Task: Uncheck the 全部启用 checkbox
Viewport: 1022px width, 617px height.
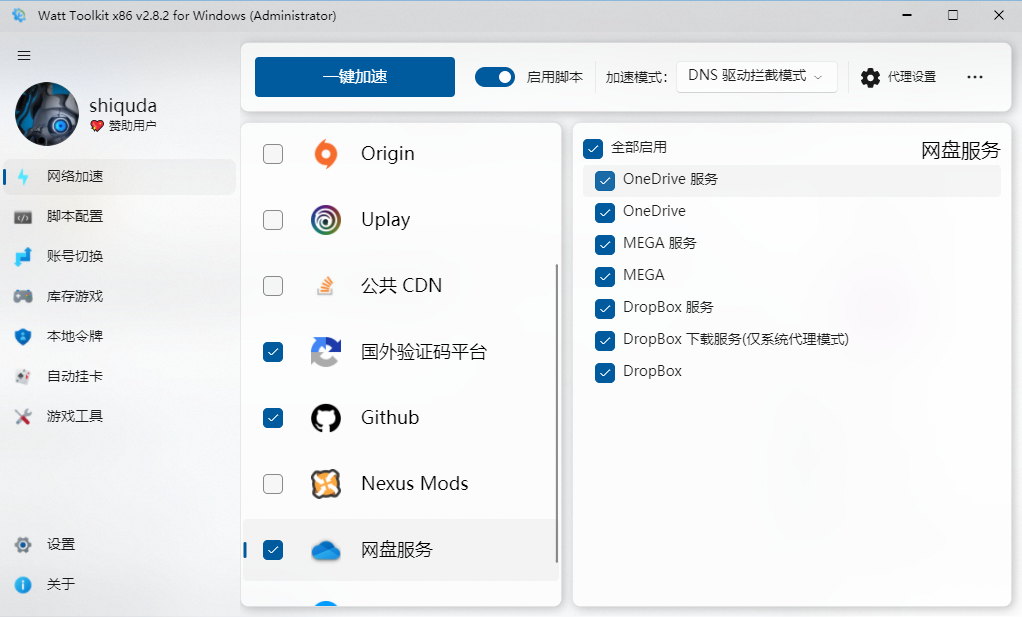Action: click(x=593, y=149)
